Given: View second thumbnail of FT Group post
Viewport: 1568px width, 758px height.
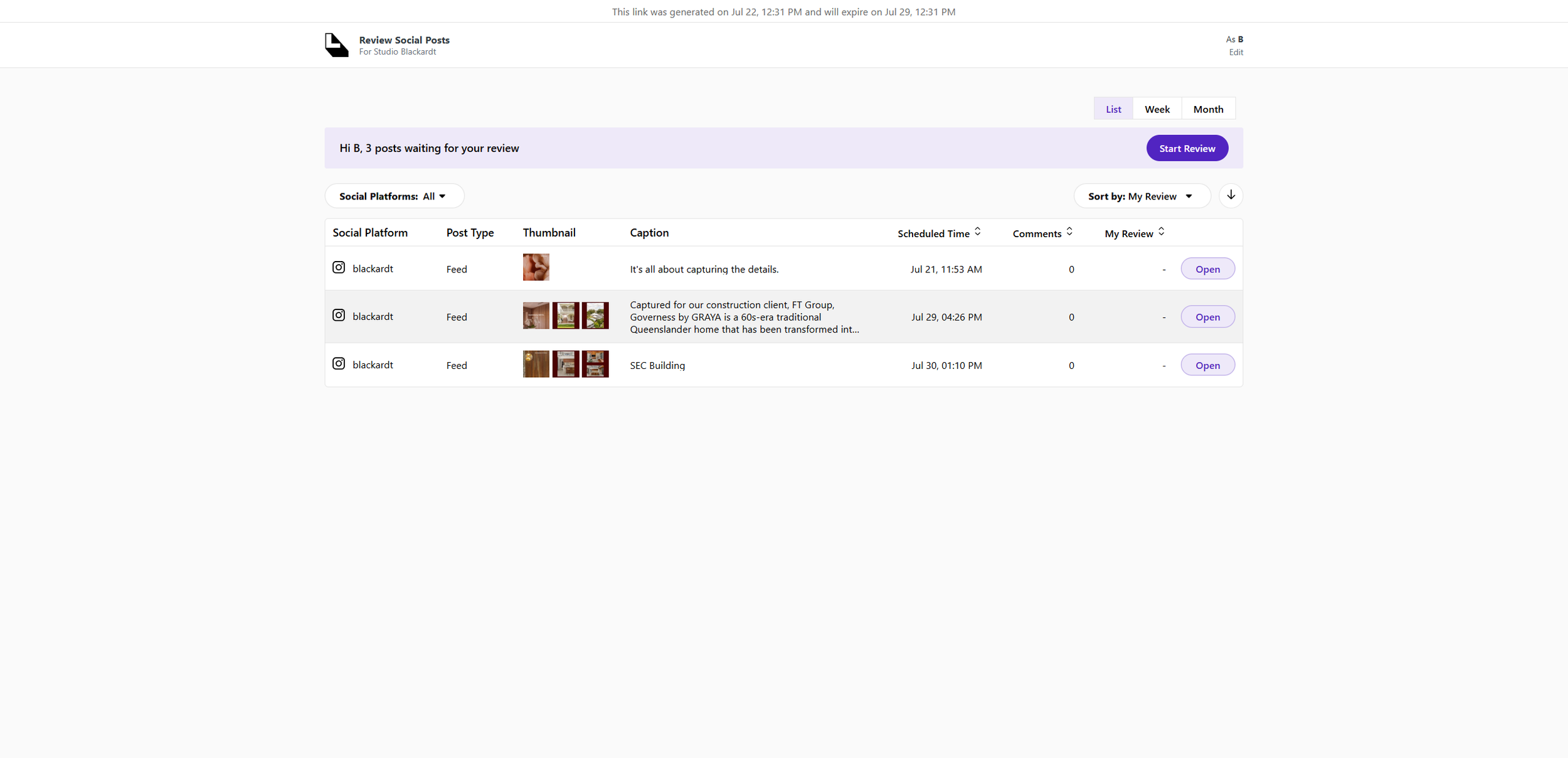Looking at the screenshot, I should pyautogui.click(x=565, y=316).
